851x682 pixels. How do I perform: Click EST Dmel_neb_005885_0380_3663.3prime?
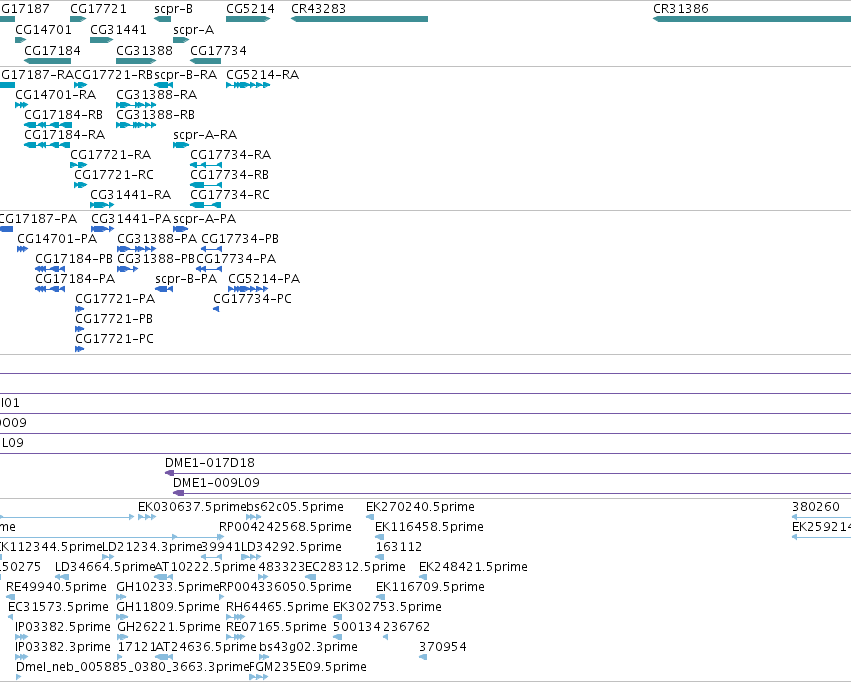coord(19,677)
